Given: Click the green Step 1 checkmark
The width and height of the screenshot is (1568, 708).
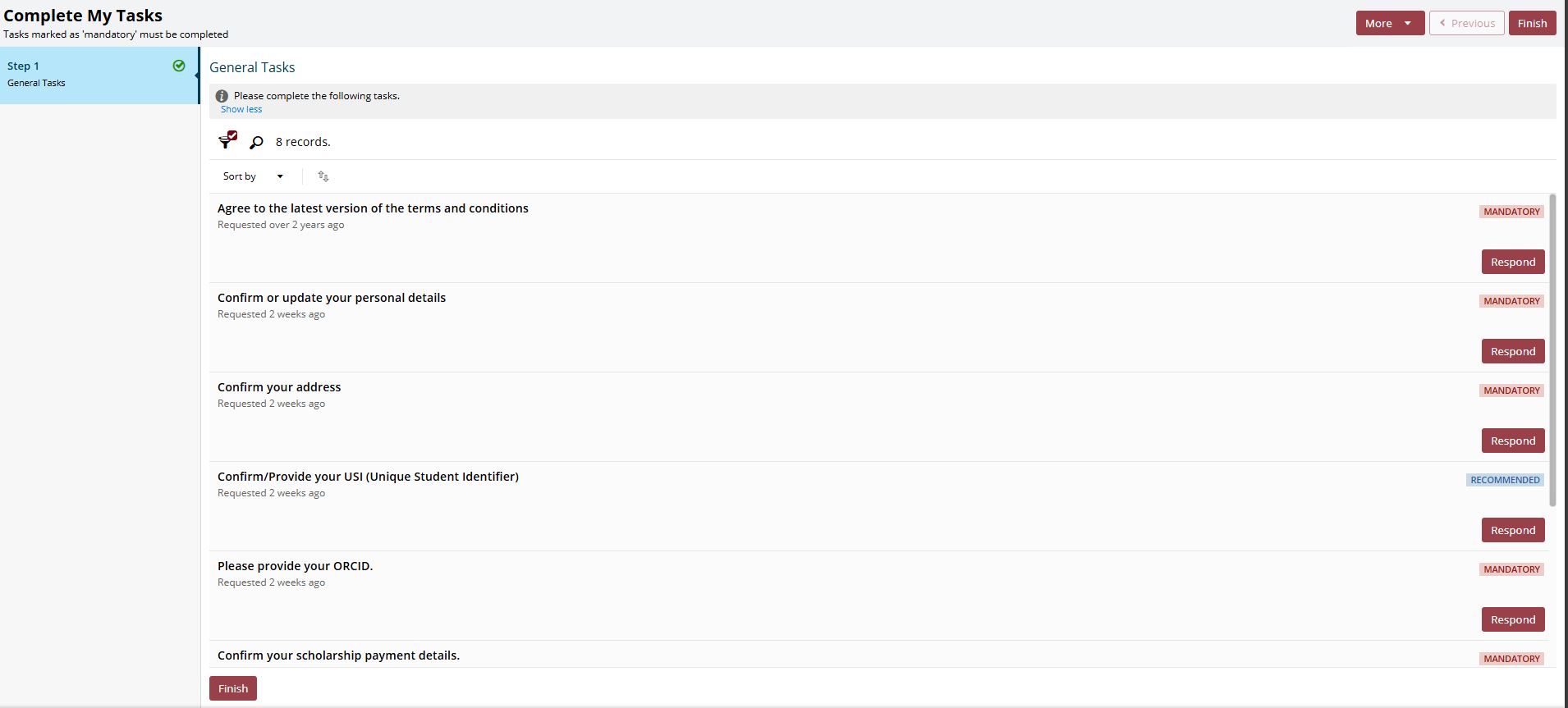Looking at the screenshot, I should pyautogui.click(x=179, y=66).
